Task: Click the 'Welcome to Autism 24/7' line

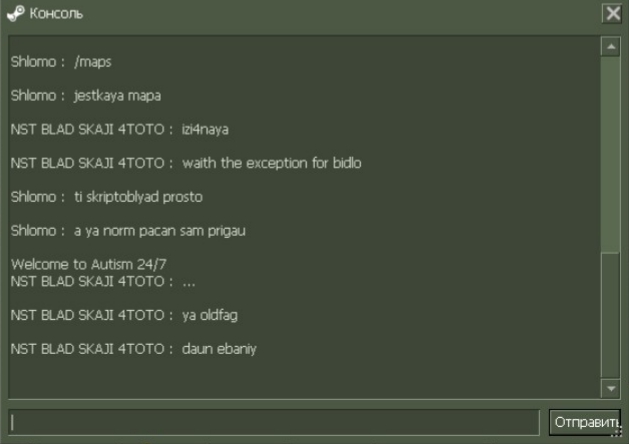Action: 89,264
